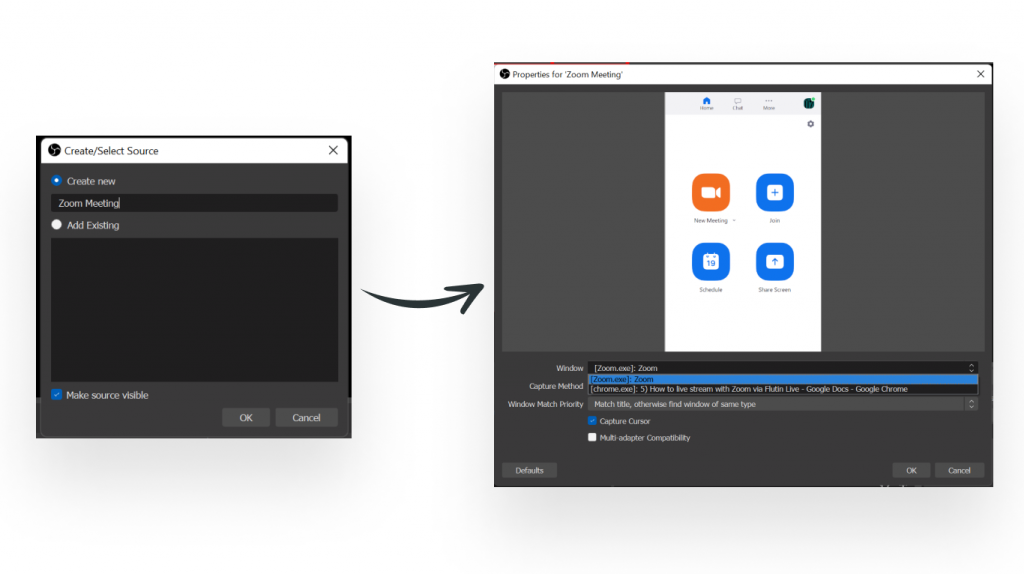Viewport: 1024px width, 574px height.
Task: Open the Window dropdown
Action: [x=782, y=368]
